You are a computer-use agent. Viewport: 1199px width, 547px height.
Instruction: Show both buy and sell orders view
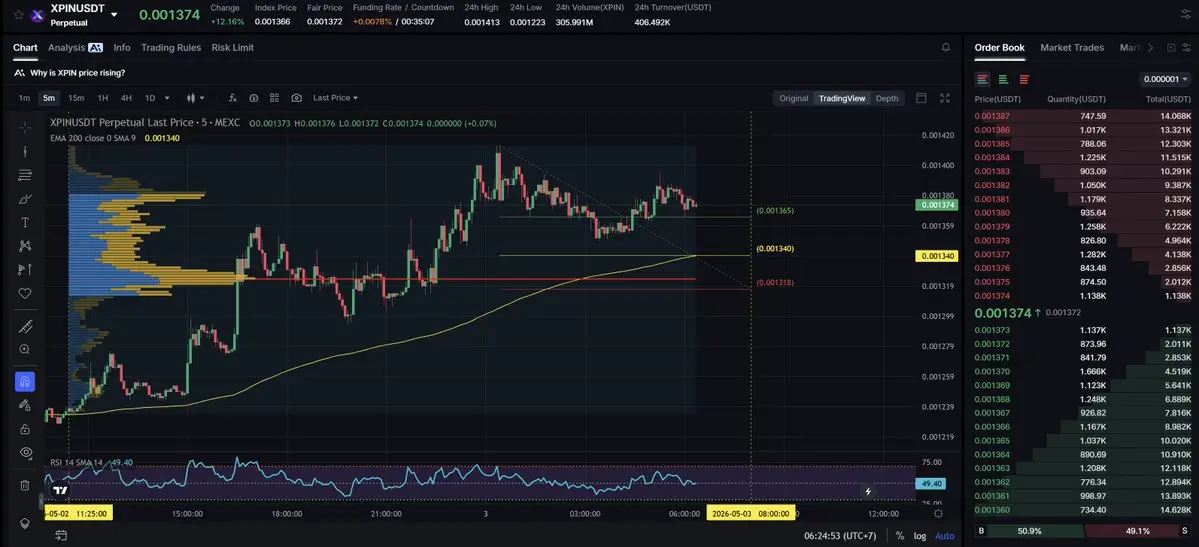coord(983,79)
